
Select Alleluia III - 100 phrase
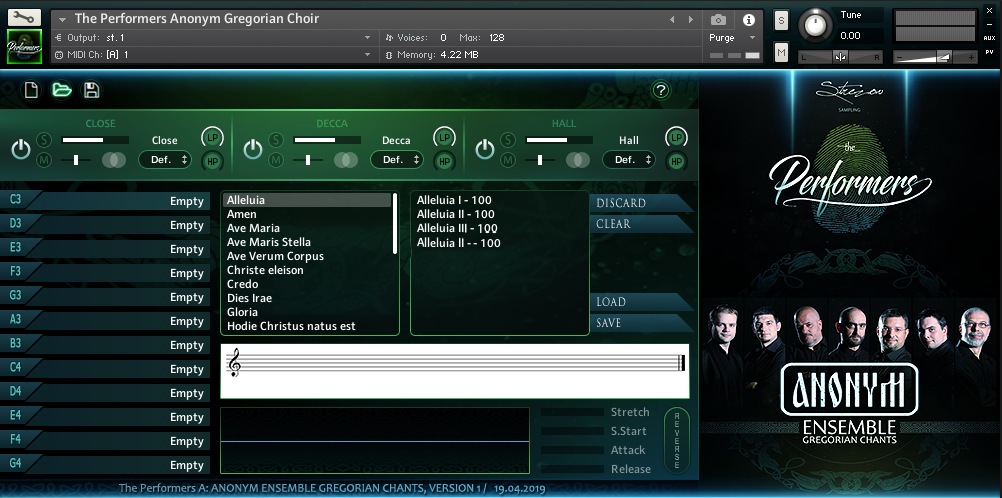pyautogui.click(x=457, y=228)
